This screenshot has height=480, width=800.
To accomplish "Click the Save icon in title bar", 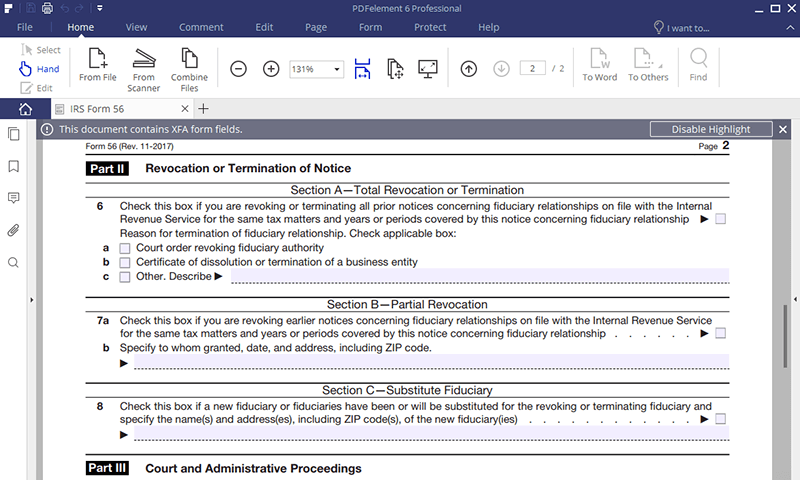I will tap(31, 8).
